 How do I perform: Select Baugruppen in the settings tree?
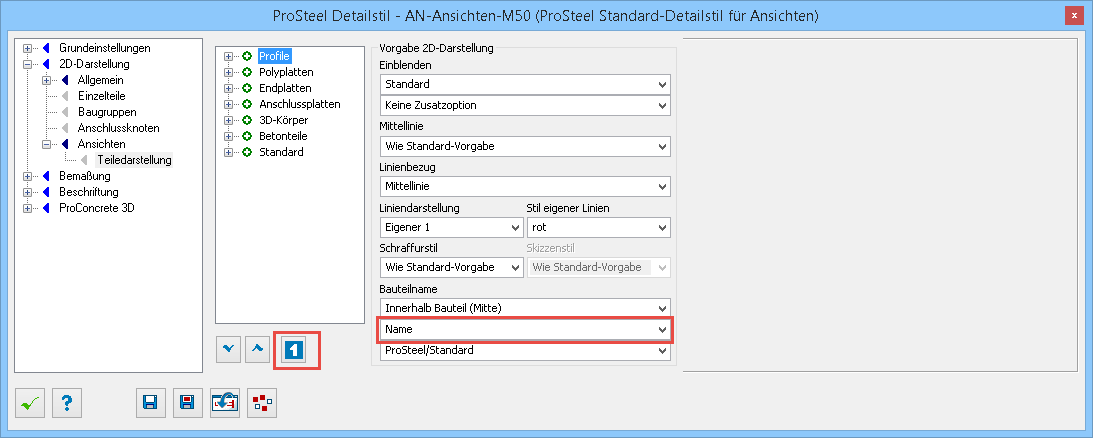point(107,112)
